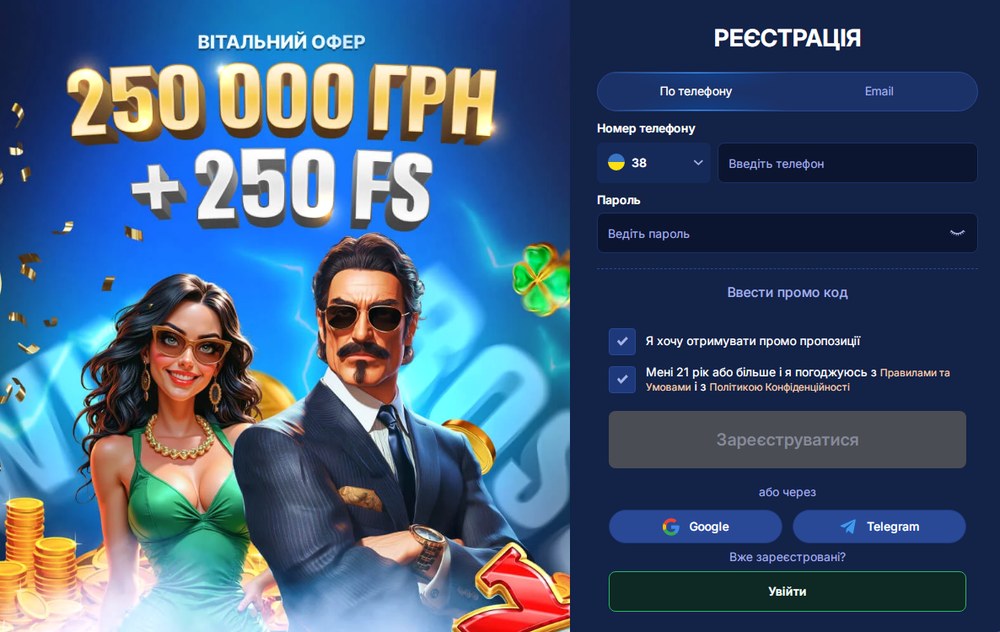Click the green clover icon

[x=542, y=279]
